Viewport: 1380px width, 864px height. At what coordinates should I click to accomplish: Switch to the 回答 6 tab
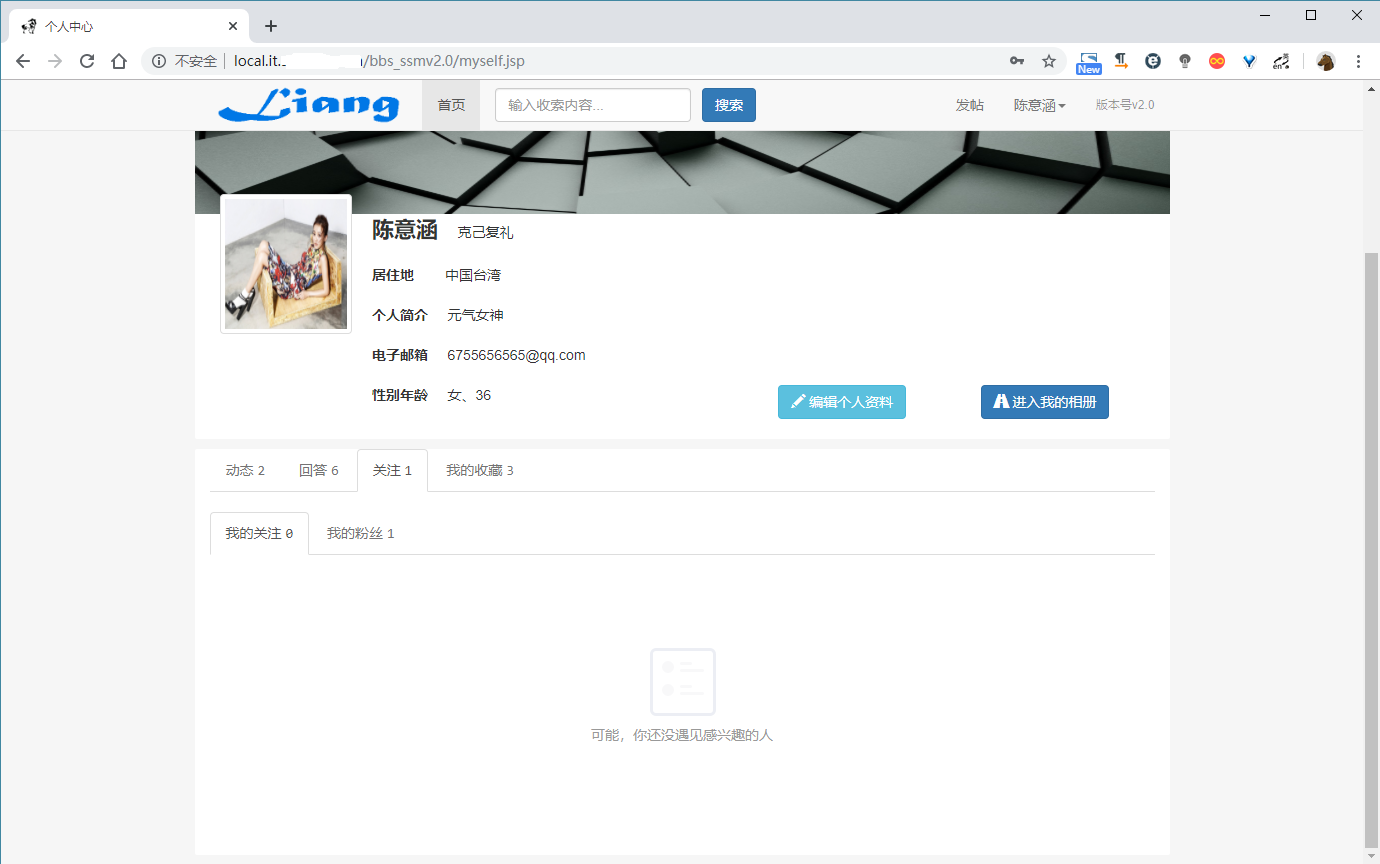319,470
